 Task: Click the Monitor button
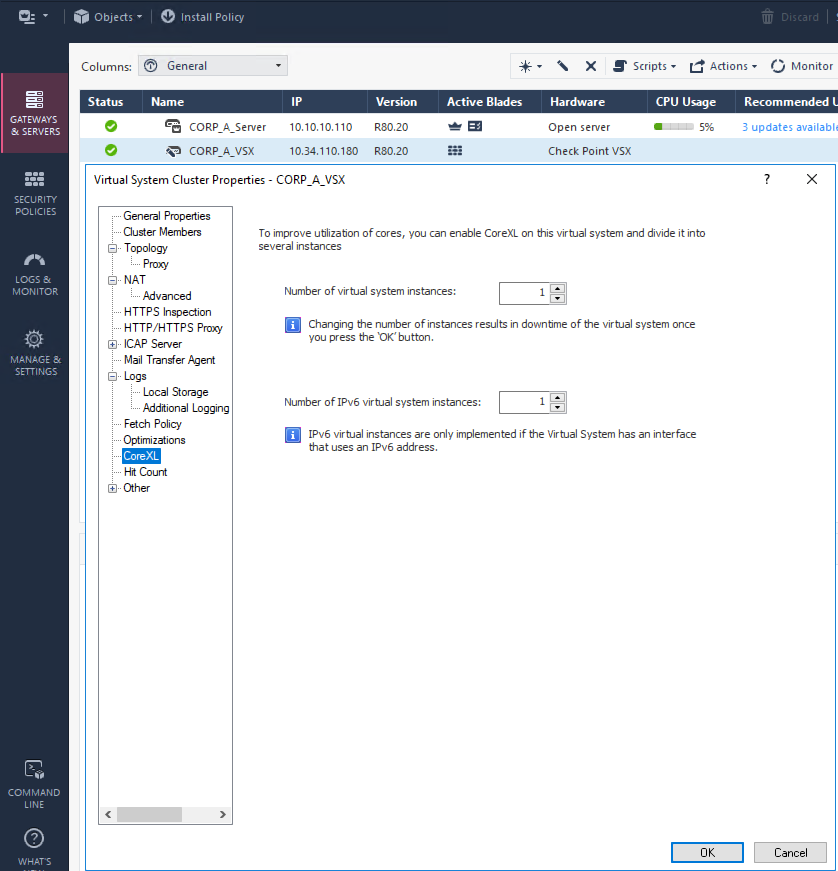(802, 66)
